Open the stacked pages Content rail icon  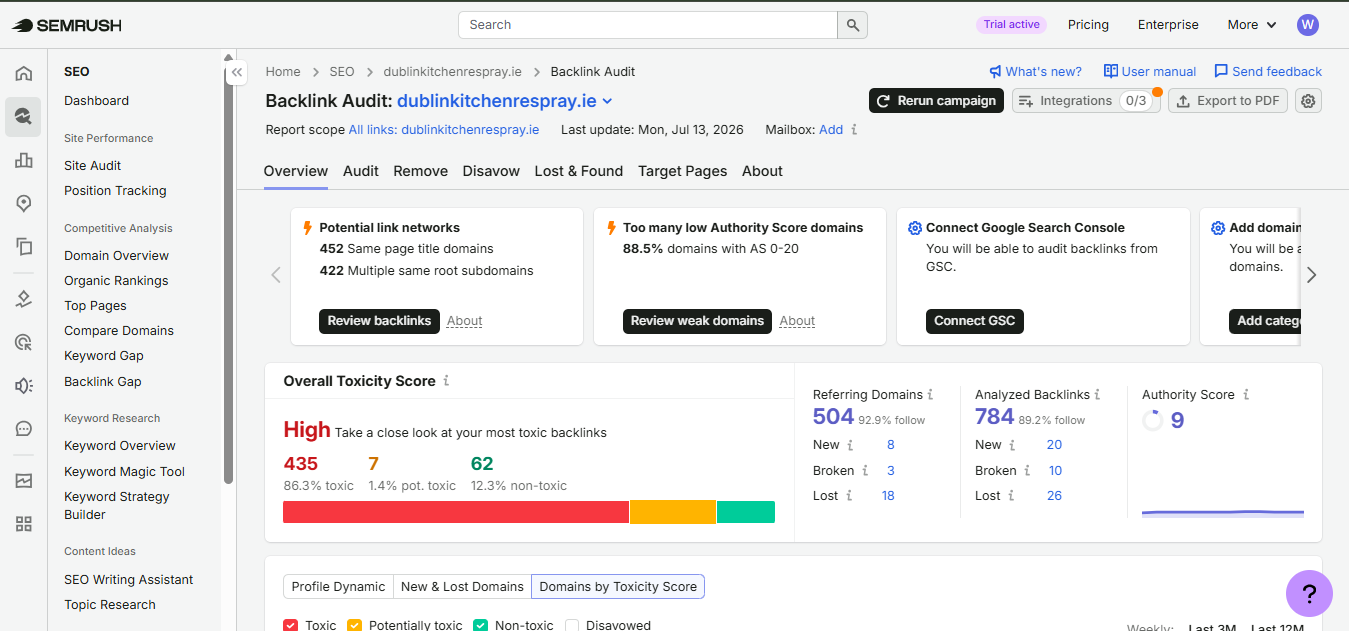pyautogui.click(x=24, y=246)
